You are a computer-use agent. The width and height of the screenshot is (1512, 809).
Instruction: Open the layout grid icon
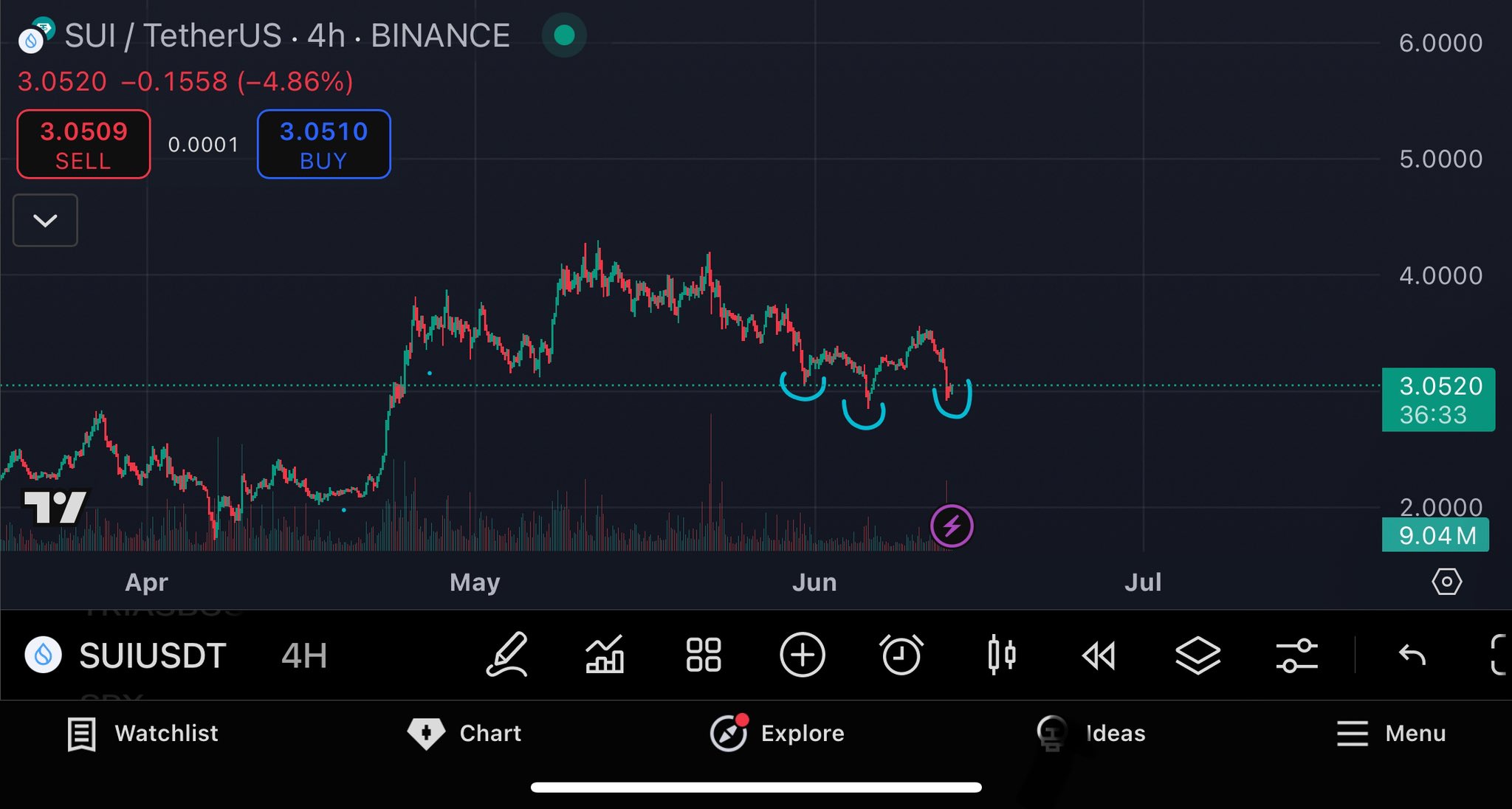click(x=703, y=655)
